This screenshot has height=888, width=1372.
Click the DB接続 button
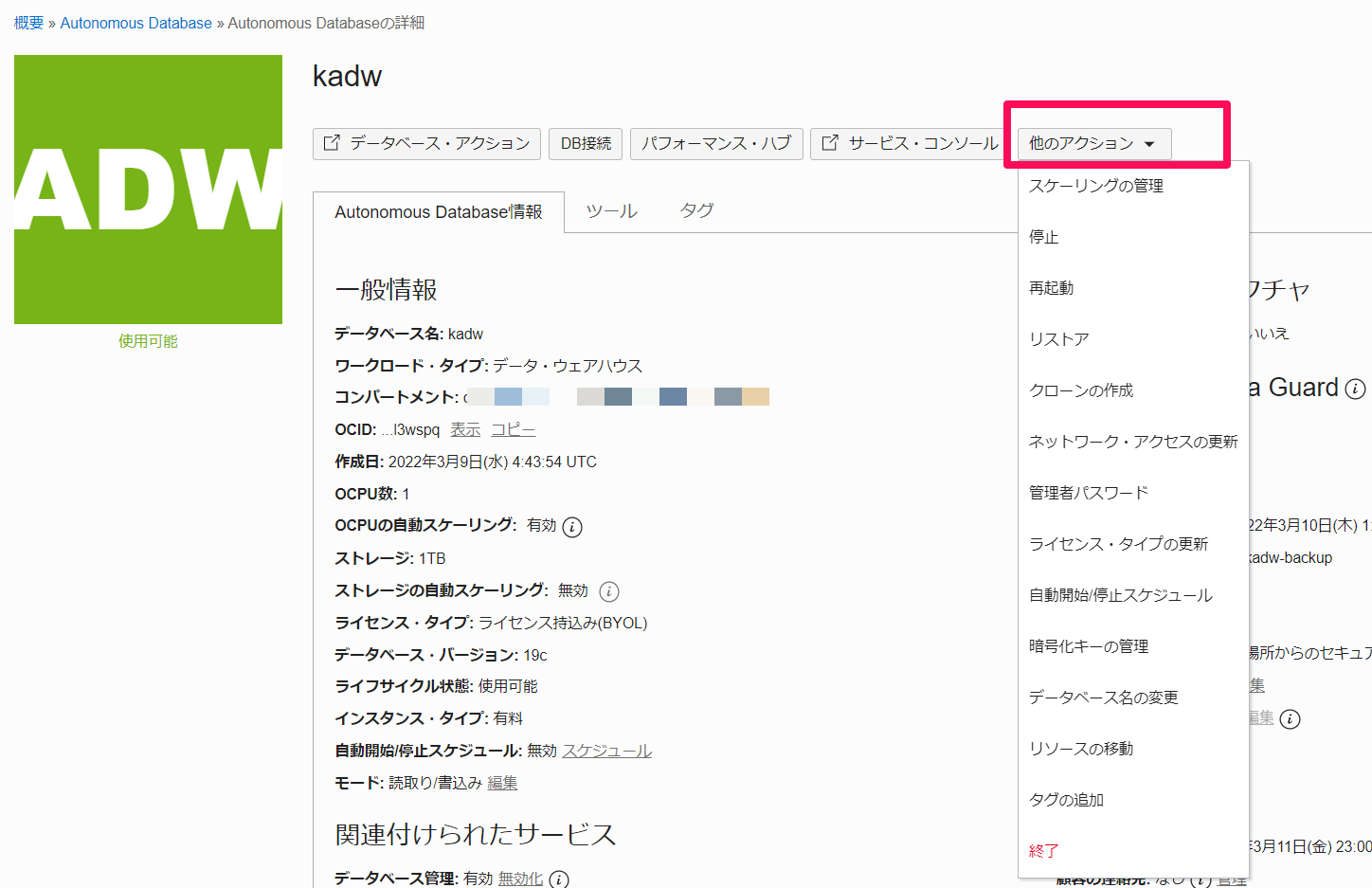(586, 143)
